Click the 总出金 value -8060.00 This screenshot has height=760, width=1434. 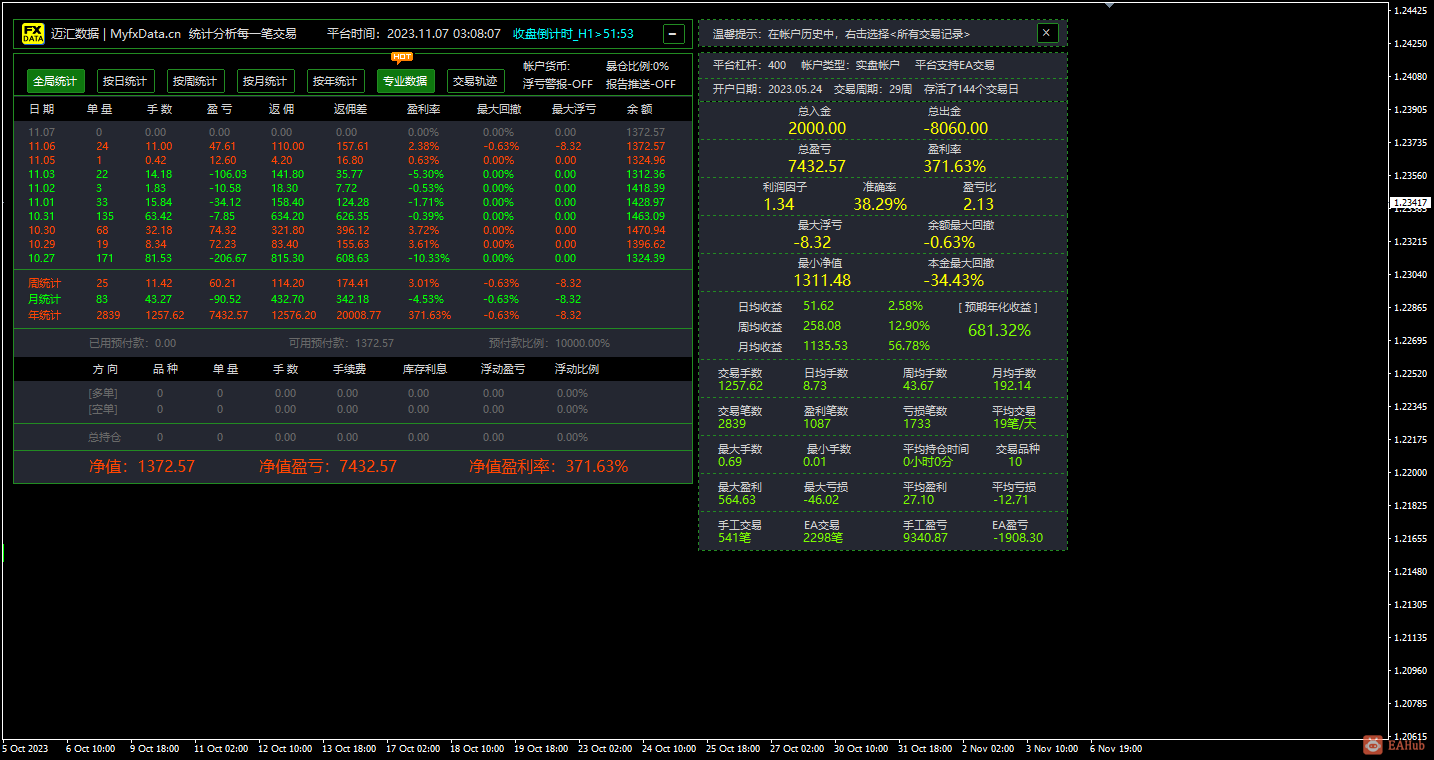(956, 128)
